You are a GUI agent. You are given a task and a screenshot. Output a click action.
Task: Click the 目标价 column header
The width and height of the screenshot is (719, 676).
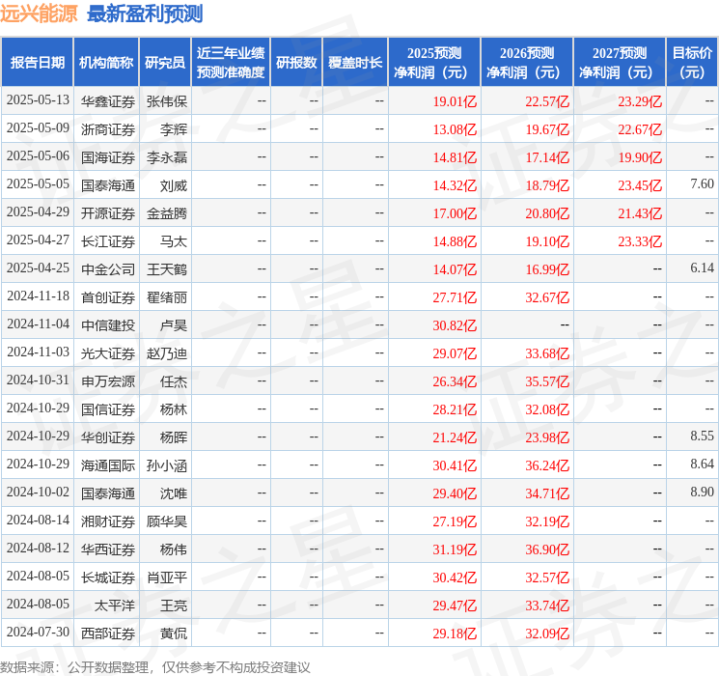(692, 62)
